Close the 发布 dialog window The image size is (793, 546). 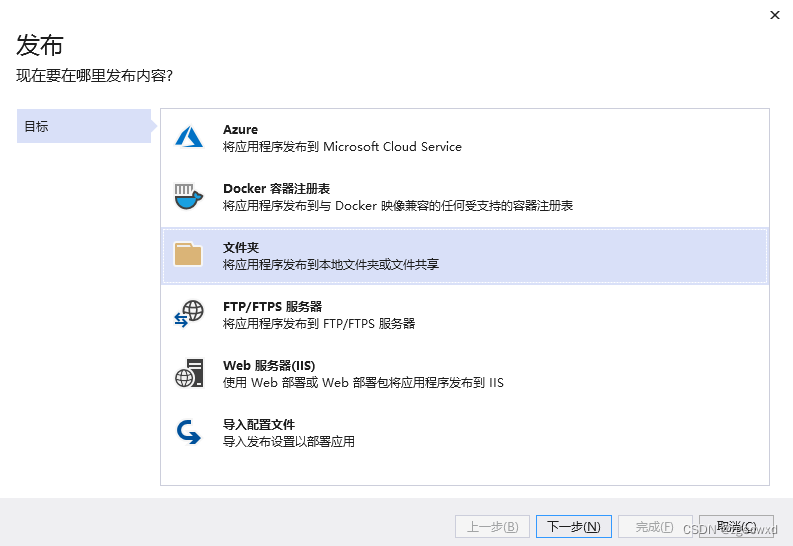click(774, 15)
